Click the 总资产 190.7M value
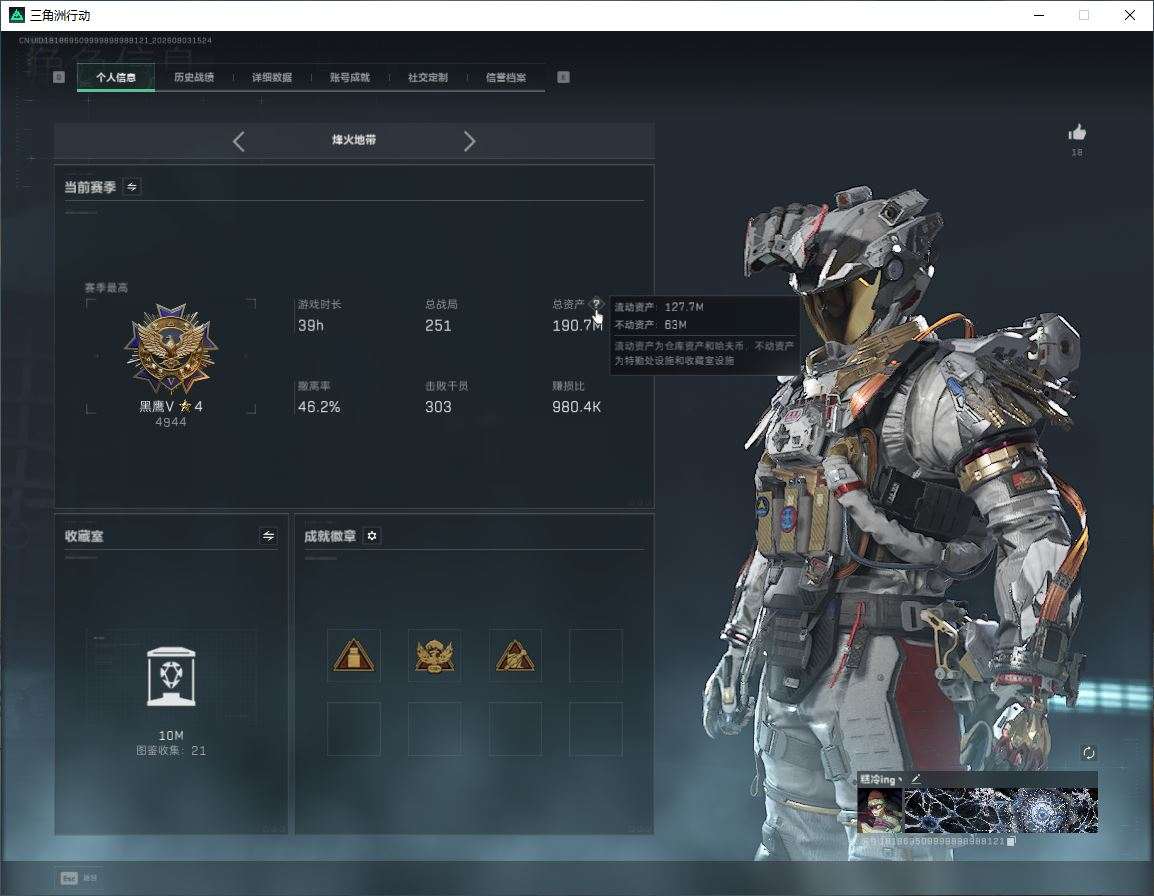Screen dimensions: 1154x896 pyautogui.click(x=576, y=325)
